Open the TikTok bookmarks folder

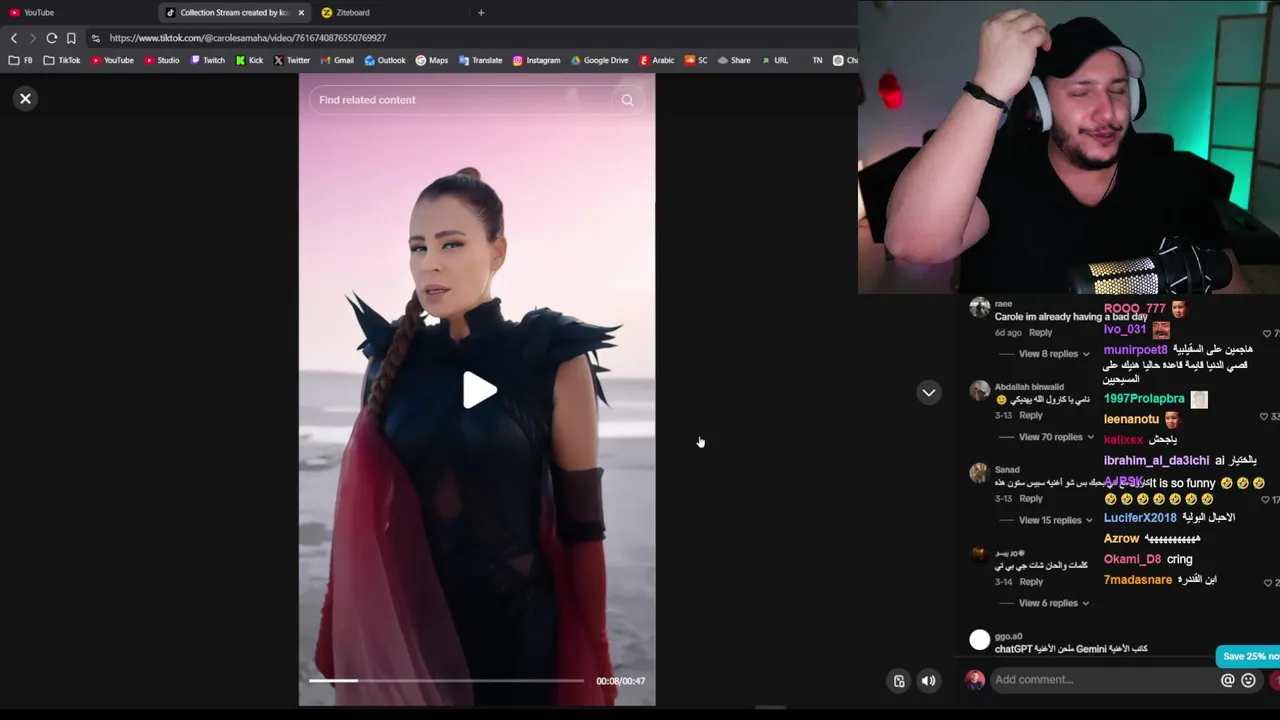coord(62,60)
